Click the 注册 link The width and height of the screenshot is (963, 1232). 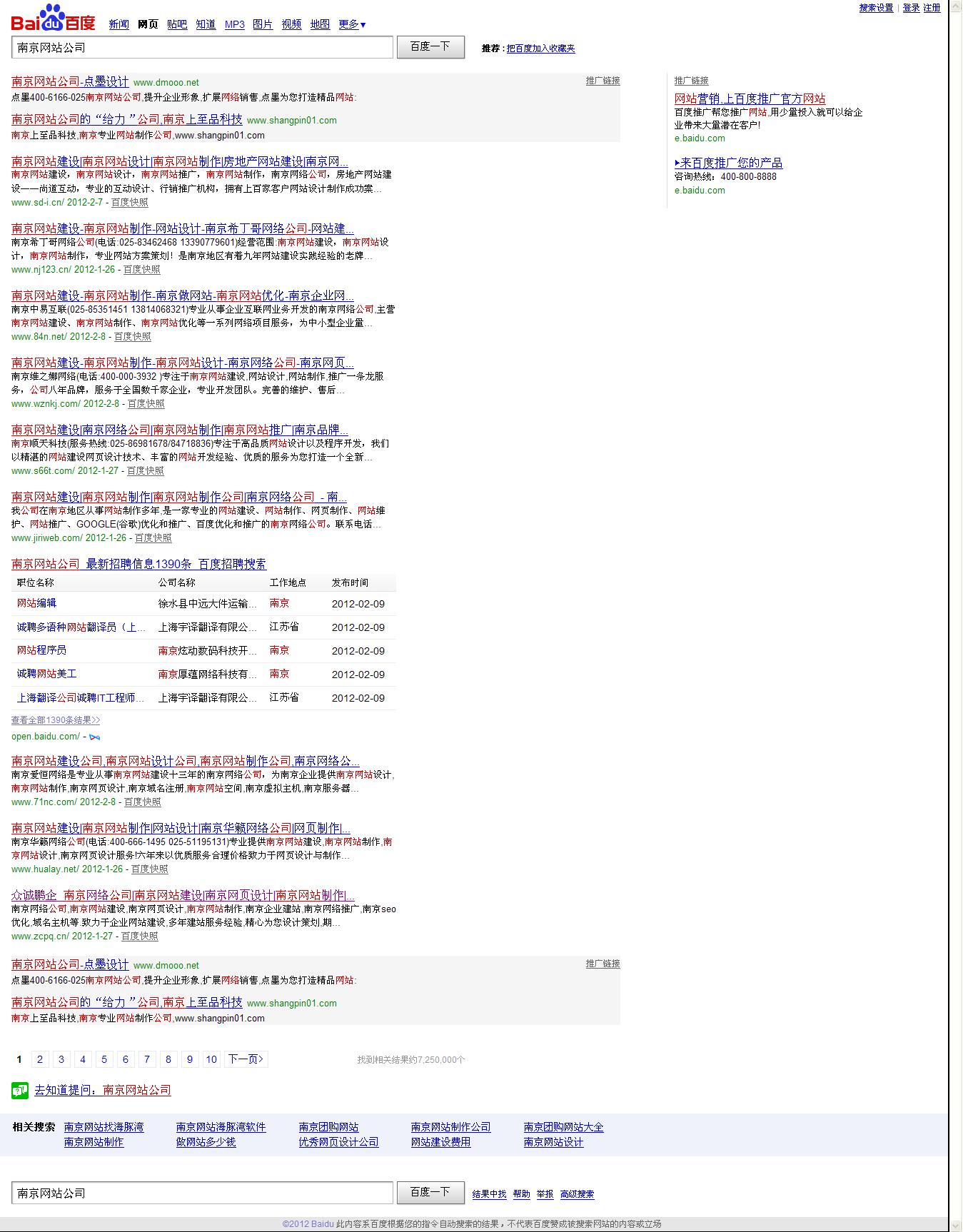click(932, 8)
